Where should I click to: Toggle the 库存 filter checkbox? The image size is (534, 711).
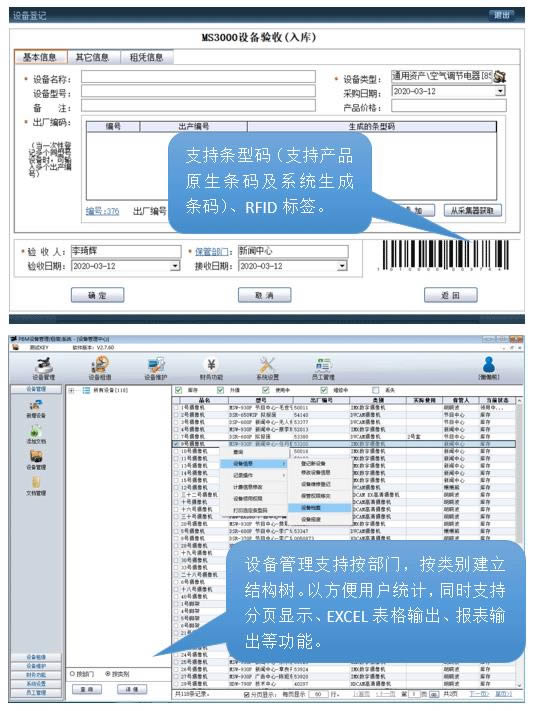pos(178,390)
